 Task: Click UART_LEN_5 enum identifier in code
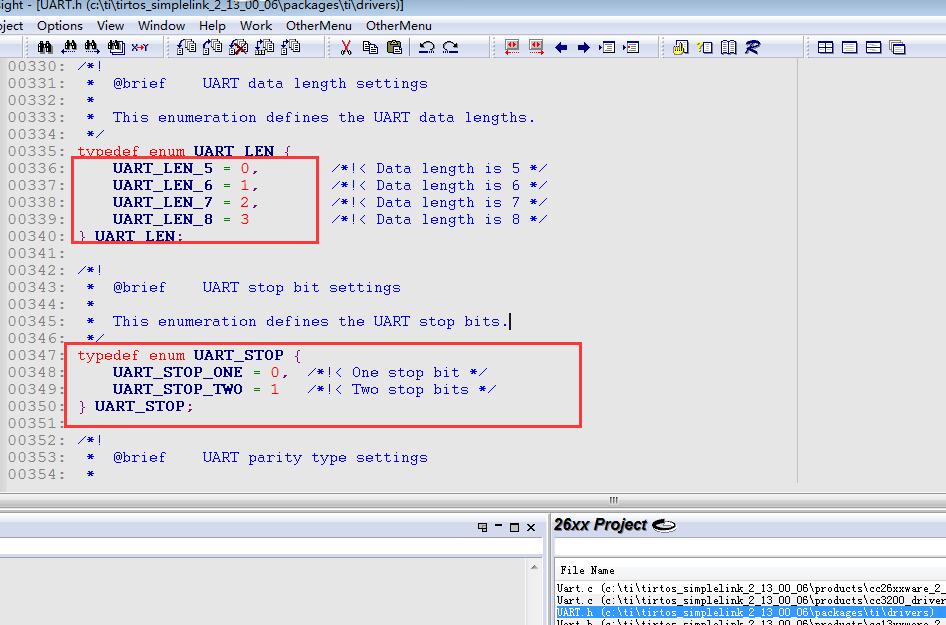pyautogui.click(x=162, y=168)
